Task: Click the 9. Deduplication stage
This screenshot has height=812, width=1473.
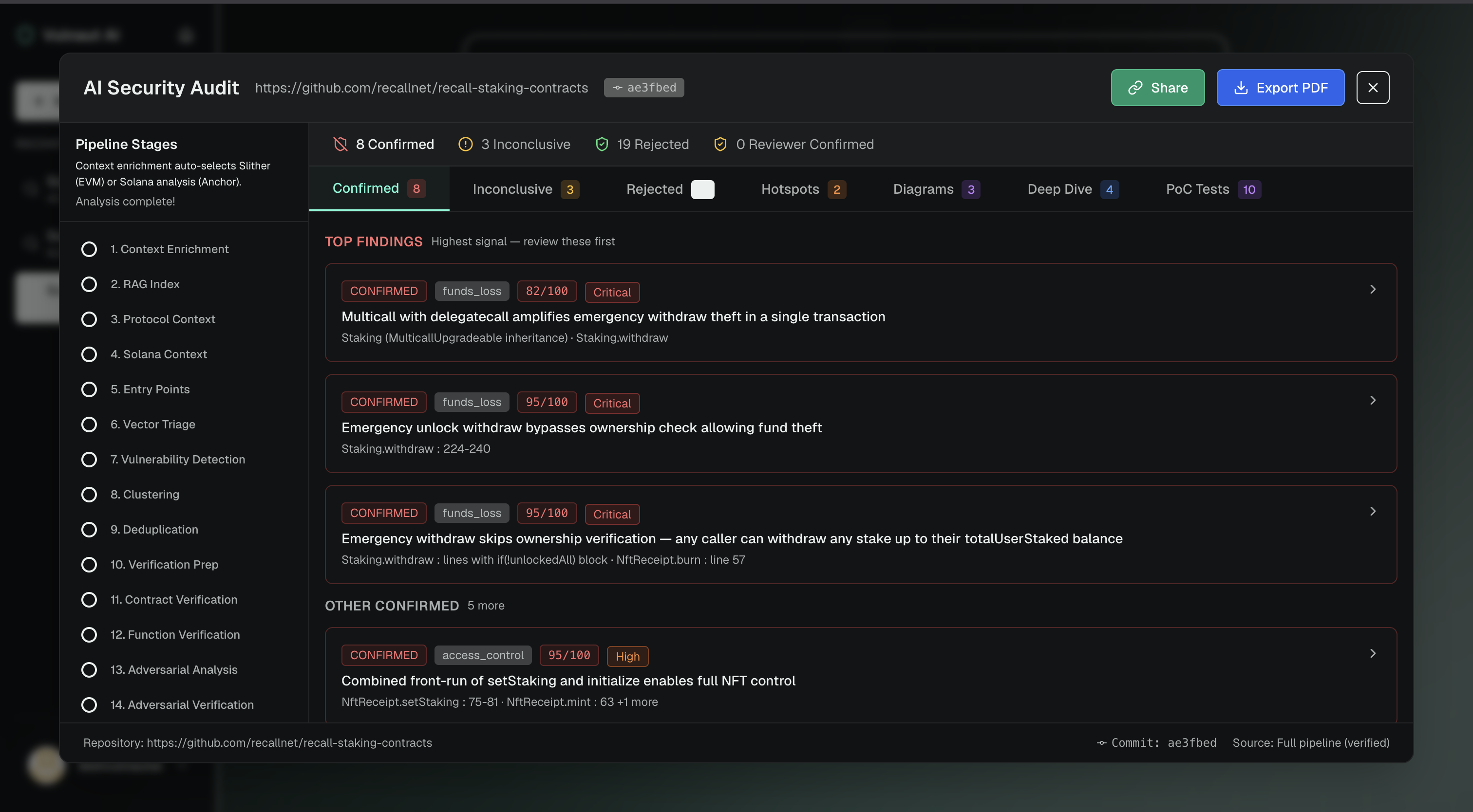Action: pyautogui.click(x=154, y=529)
